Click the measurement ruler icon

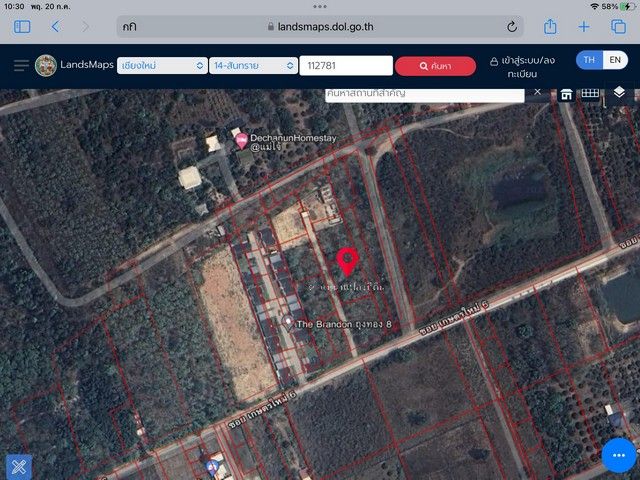(x=591, y=93)
